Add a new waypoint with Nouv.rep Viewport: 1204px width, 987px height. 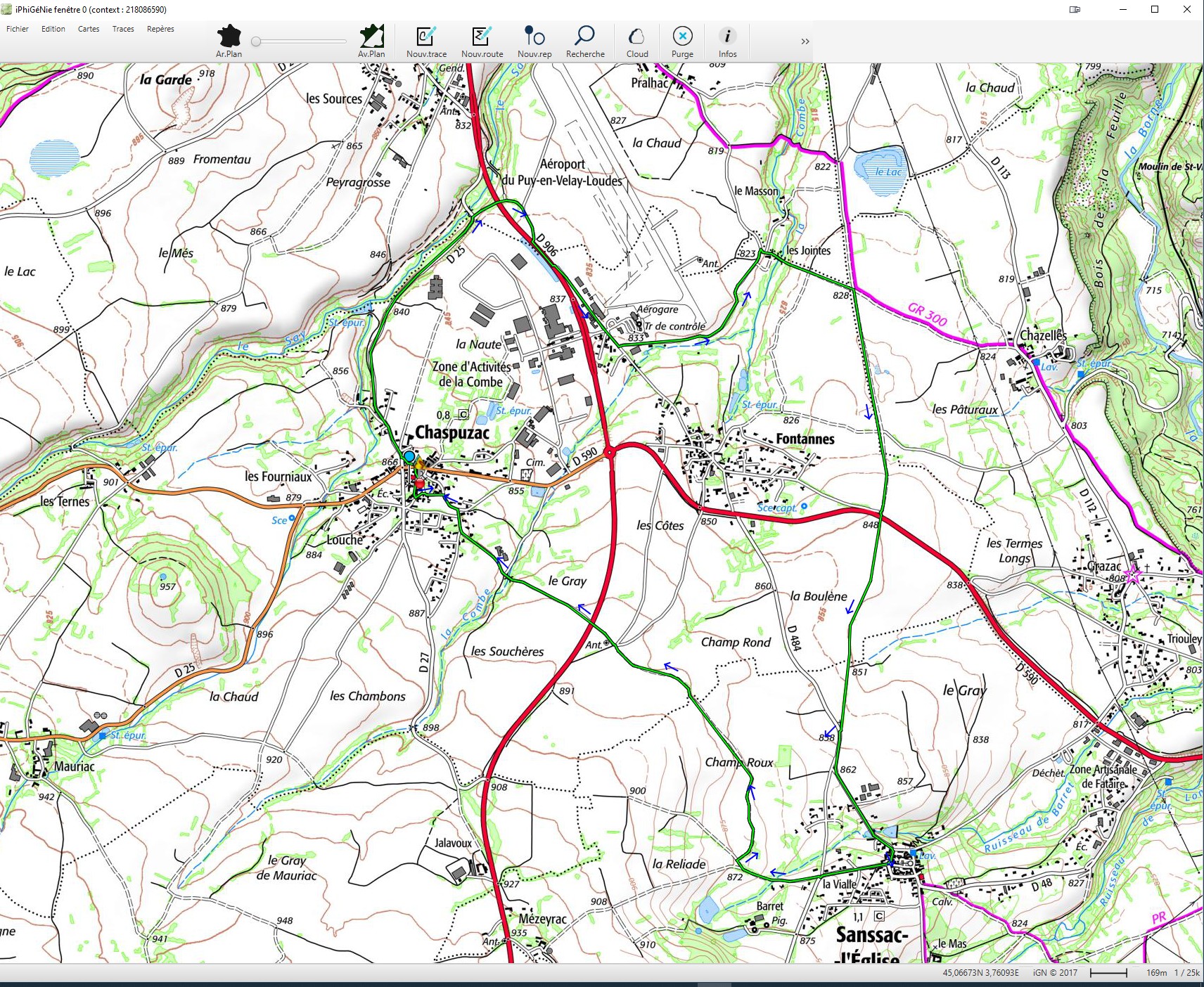[534, 37]
